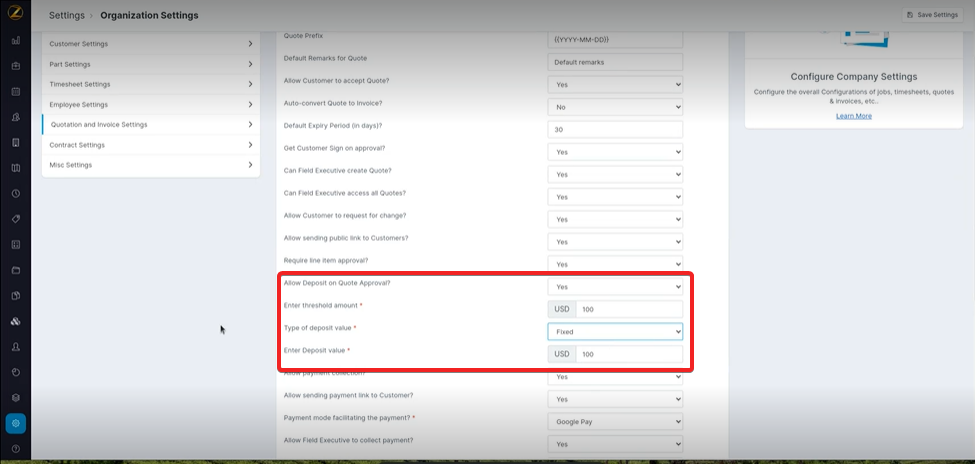This screenshot has width=975, height=464.
Task: Click Default Remarks for Quote field
Action: pos(615,62)
